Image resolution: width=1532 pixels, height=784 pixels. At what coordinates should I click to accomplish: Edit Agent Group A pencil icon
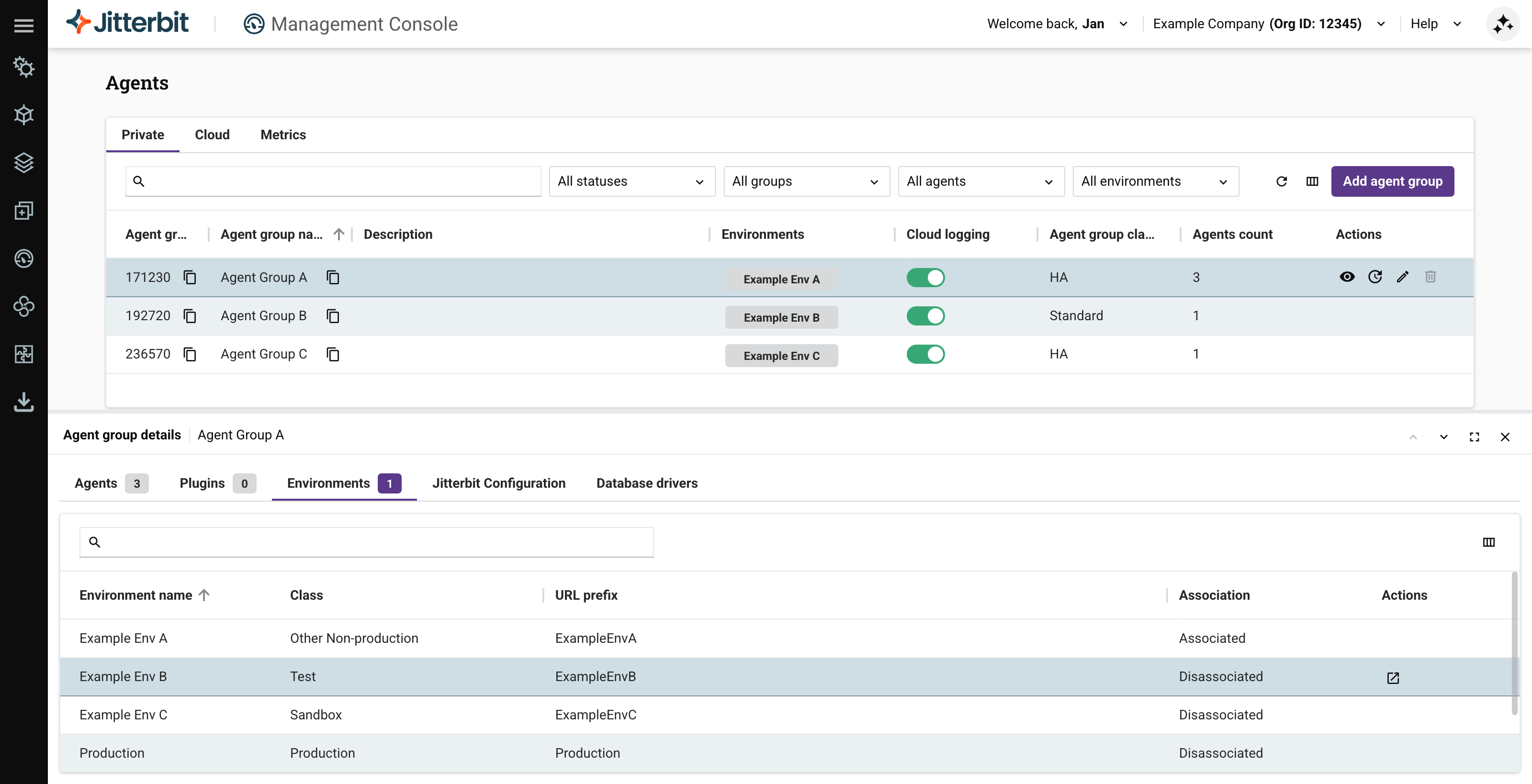coord(1402,277)
